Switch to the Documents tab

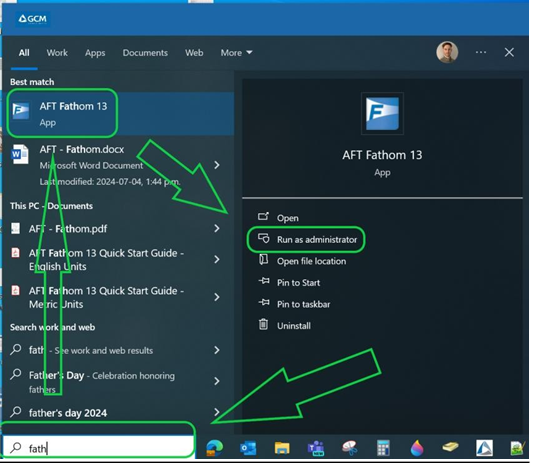tap(145, 53)
